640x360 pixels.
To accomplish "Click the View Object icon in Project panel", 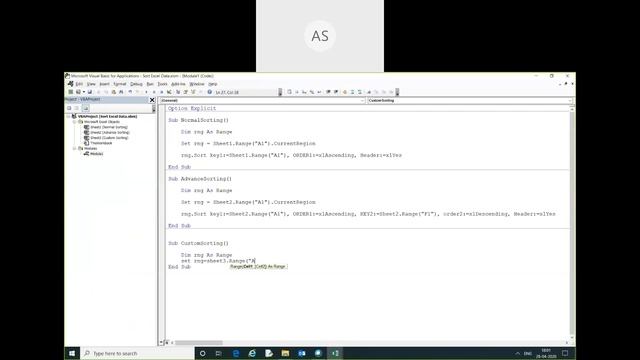I will pyautogui.click(x=77, y=108).
